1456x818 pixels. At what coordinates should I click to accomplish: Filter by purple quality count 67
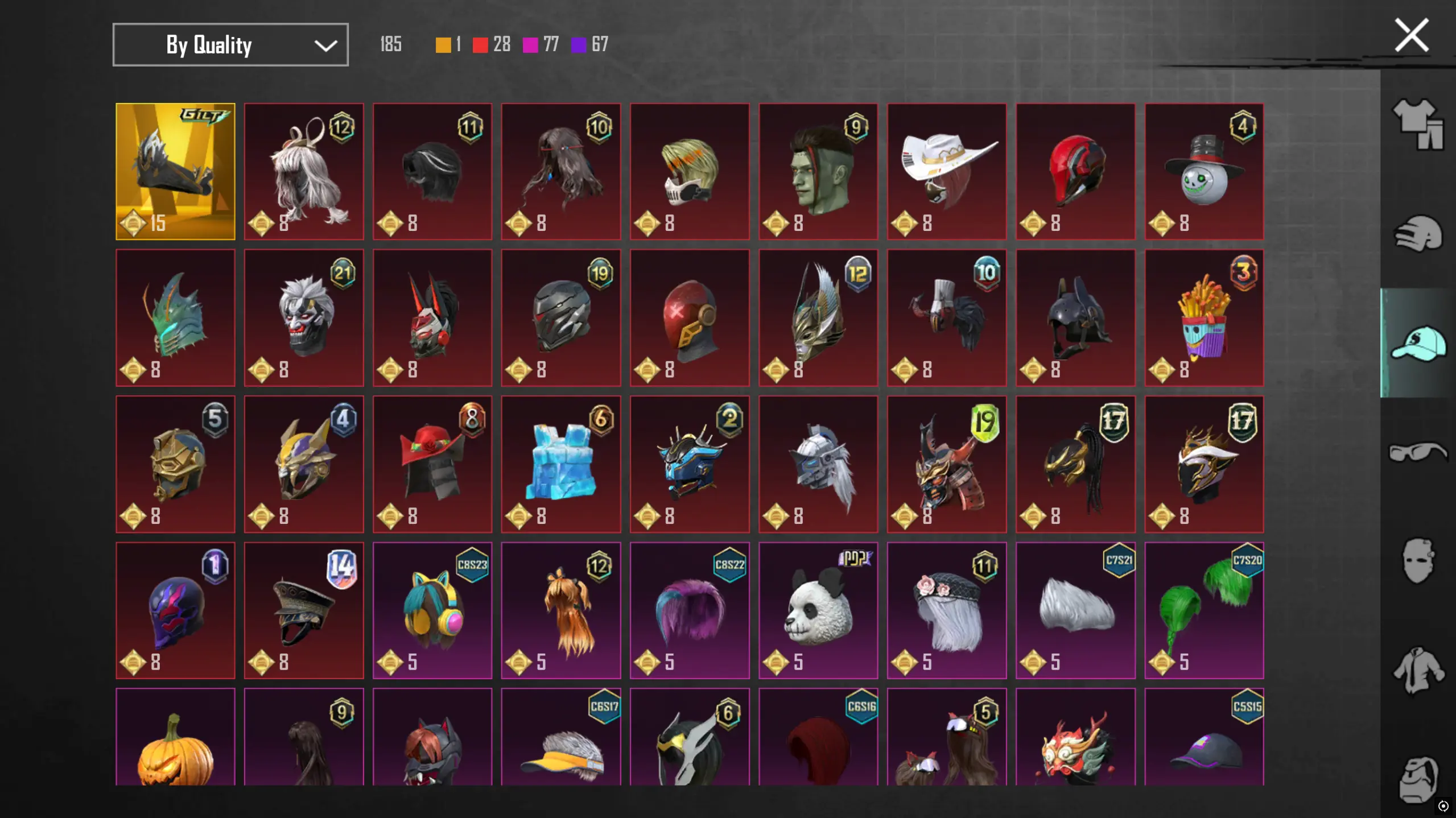(x=590, y=44)
